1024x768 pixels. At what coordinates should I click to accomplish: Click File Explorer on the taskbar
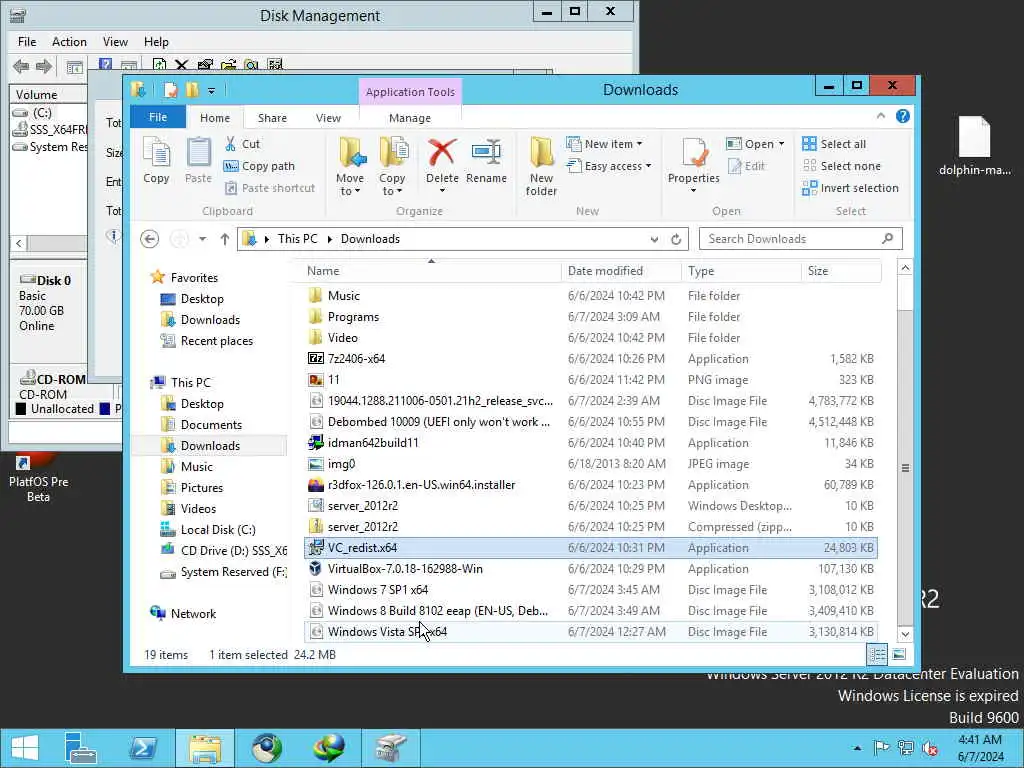(x=205, y=748)
